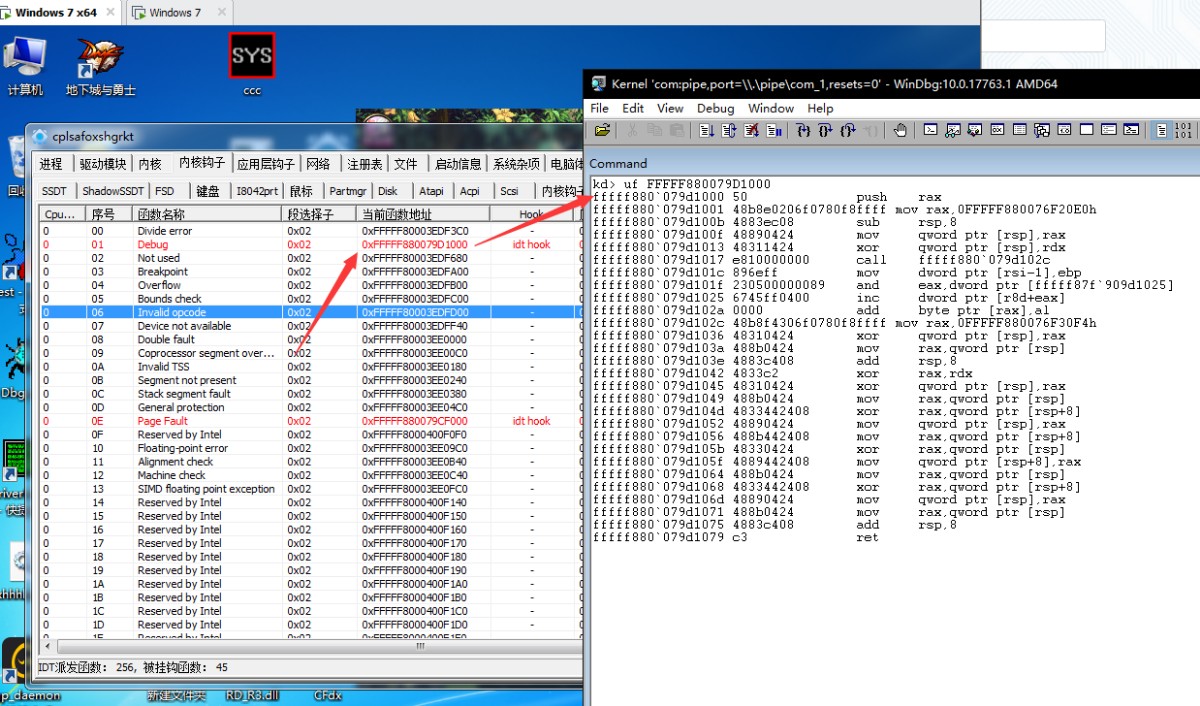1200x706 pixels.
Task: Open the 计算机 desktop icon
Action: 25,65
